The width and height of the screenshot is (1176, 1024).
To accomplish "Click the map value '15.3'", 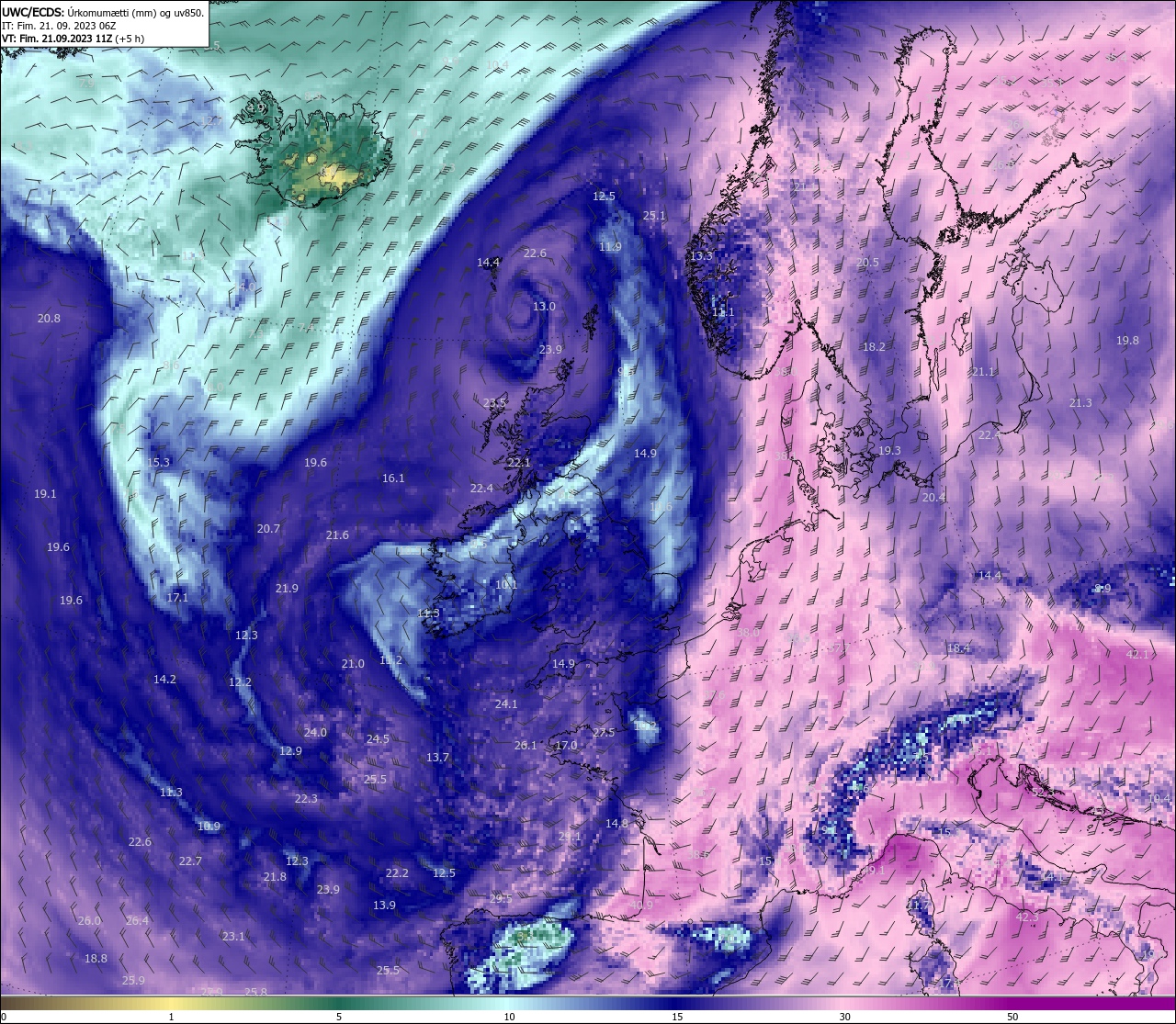I will [159, 463].
